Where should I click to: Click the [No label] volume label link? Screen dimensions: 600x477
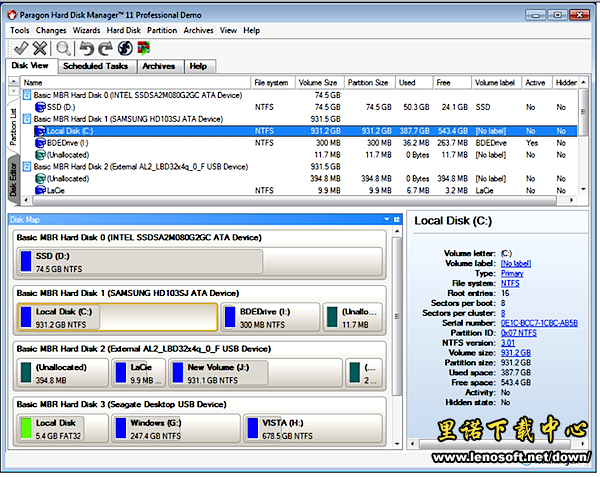pyautogui.click(x=515, y=264)
